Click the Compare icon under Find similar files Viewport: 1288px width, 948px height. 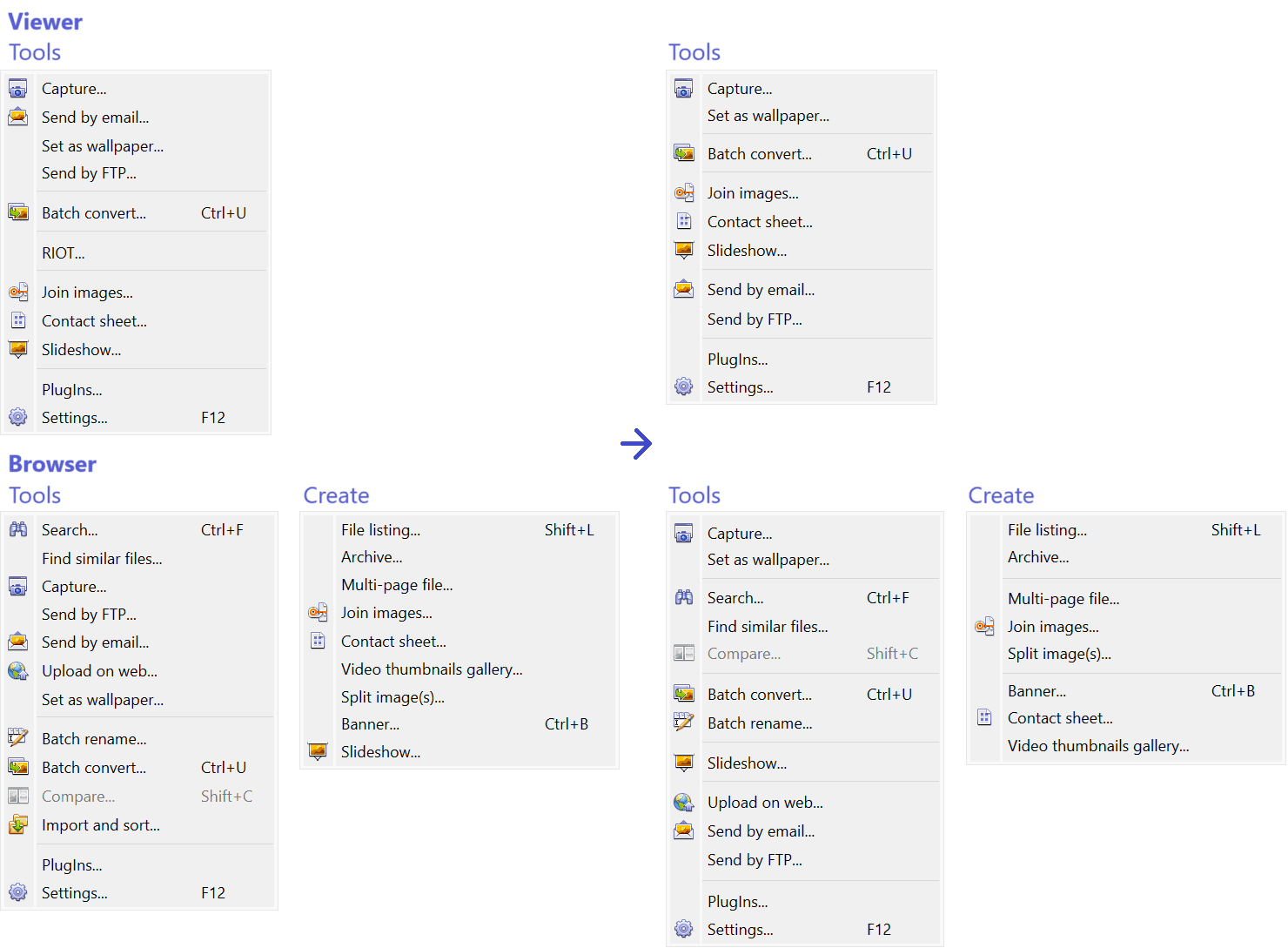pyautogui.click(x=684, y=653)
